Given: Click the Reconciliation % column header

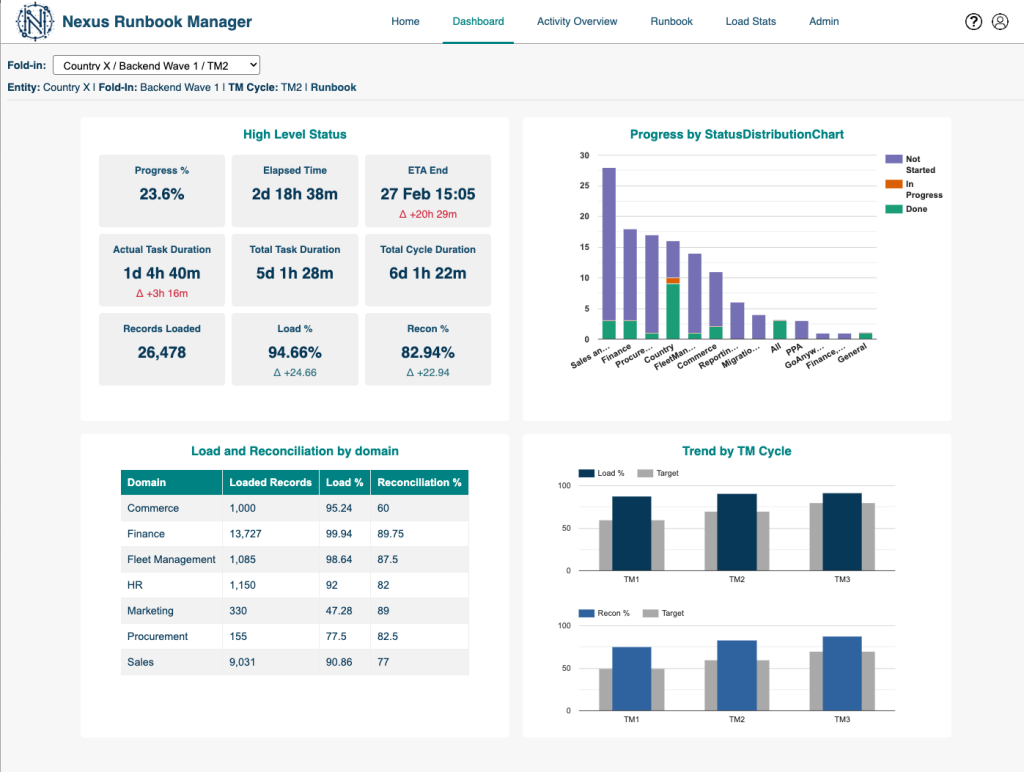Looking at the screenshot, I should tap(419, 482).
